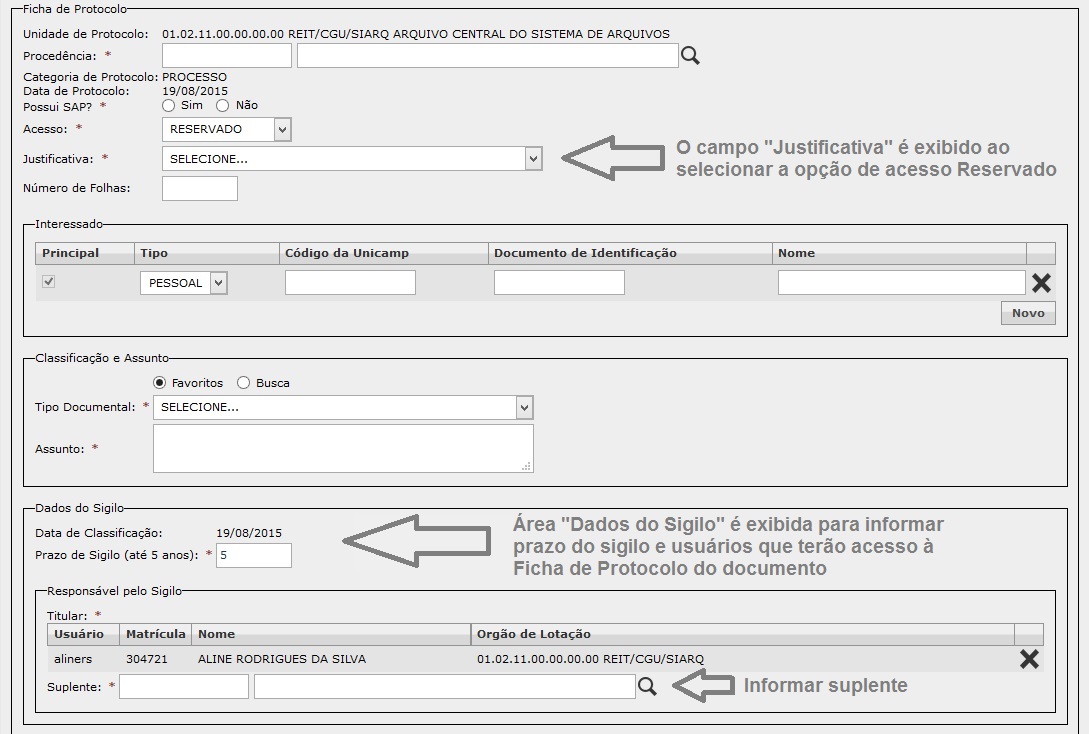Click the Suplente name input field
This screenshot has width=1089, height=734.
[x=444, y=687]
